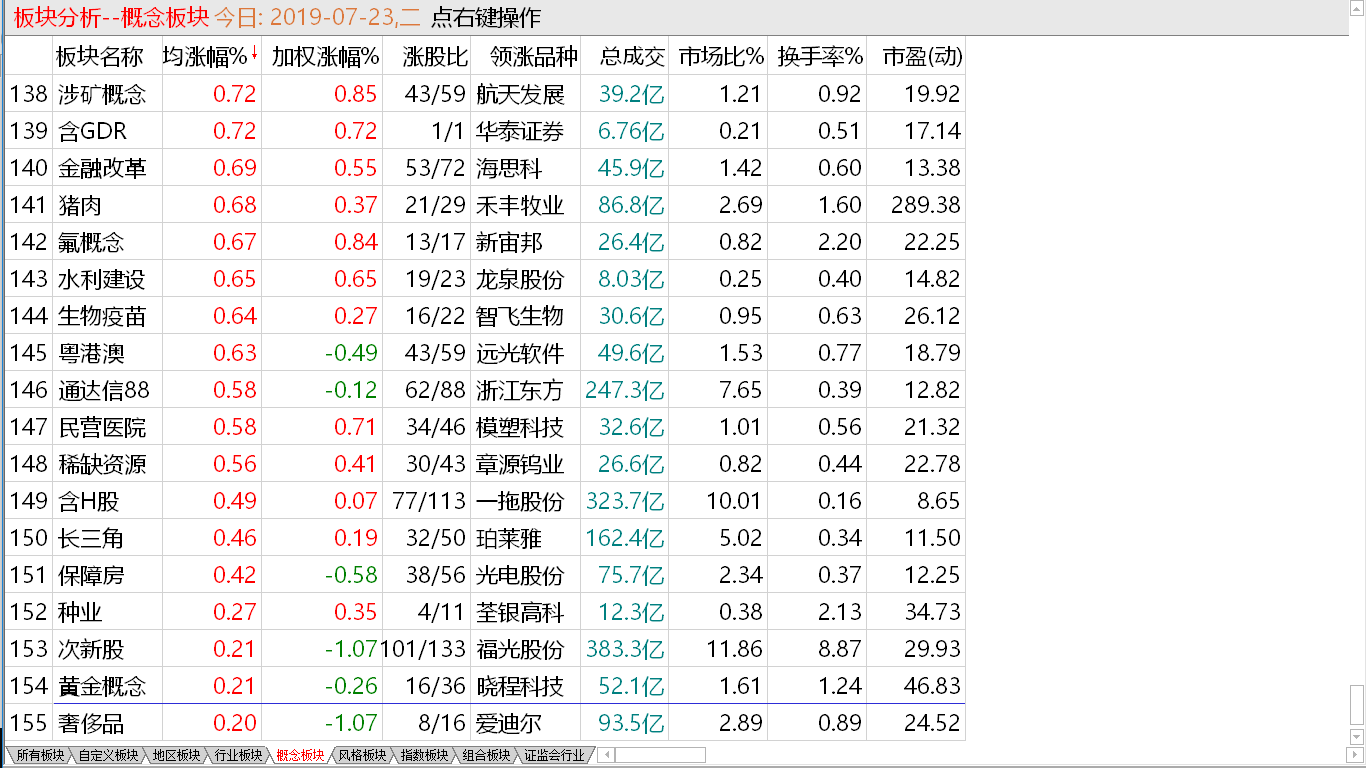The image size is (1366, 768).
Task: Open the 所有板块 tab
Action: click(39, 755)
